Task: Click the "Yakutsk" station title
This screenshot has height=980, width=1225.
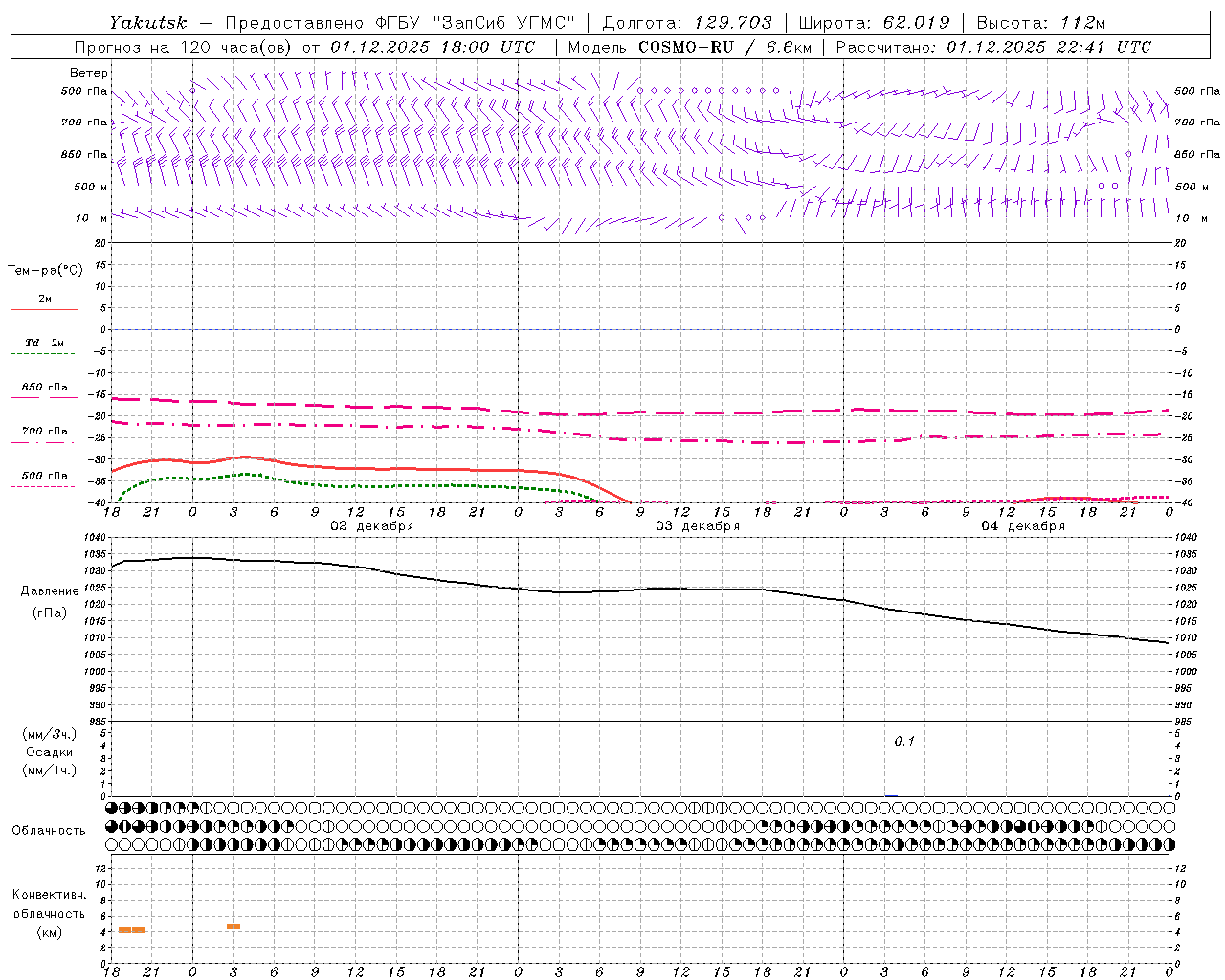Action: click(x=147, y=22)
